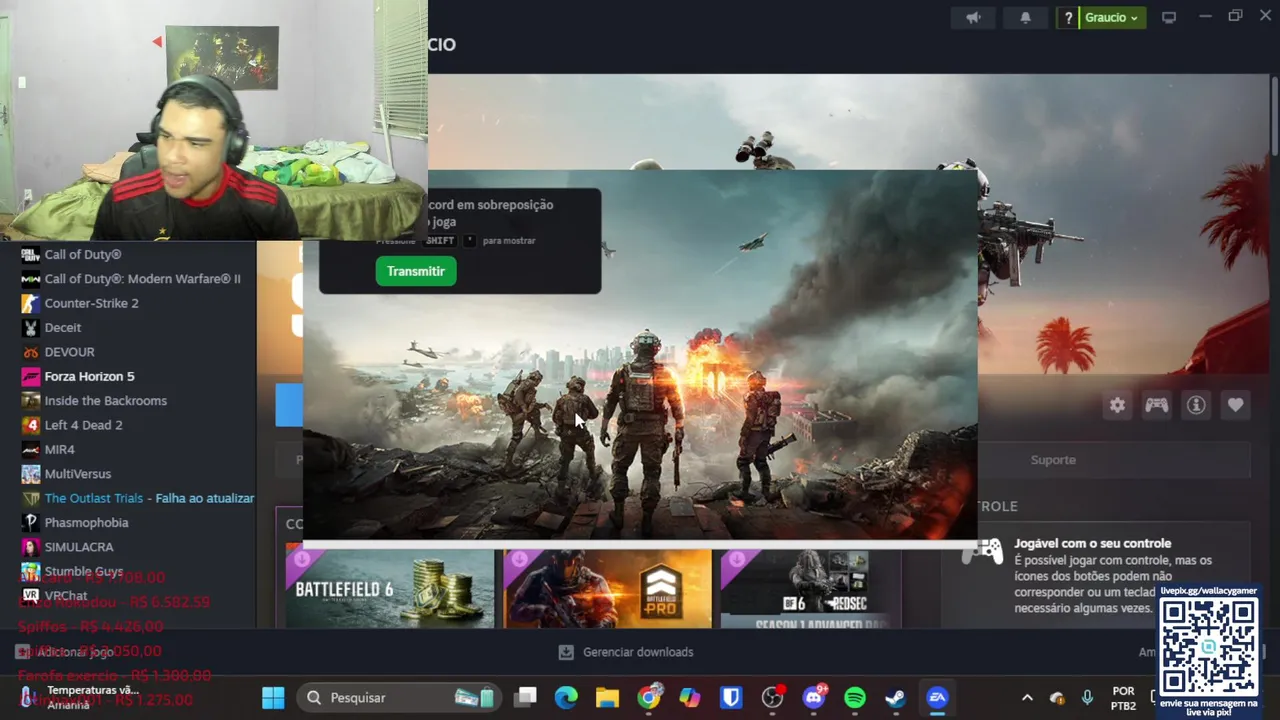The image size is (1280, 720).
Task: Open Deceit from the game list
Action: [63, 328]
